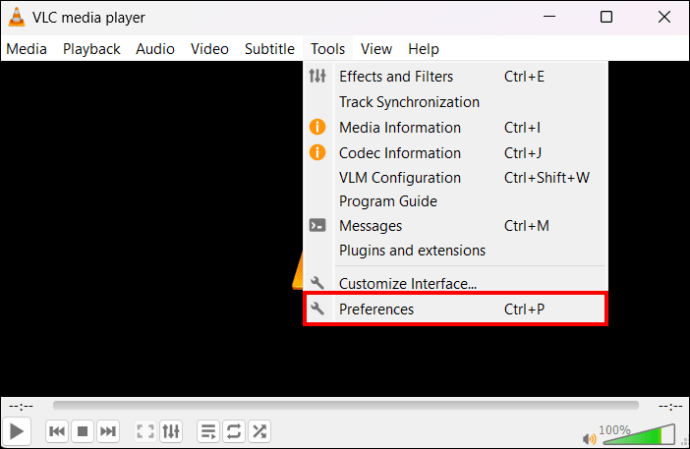Open Program Guide
The width and height of the screenshot is (690, 449).
pos(455,202)
